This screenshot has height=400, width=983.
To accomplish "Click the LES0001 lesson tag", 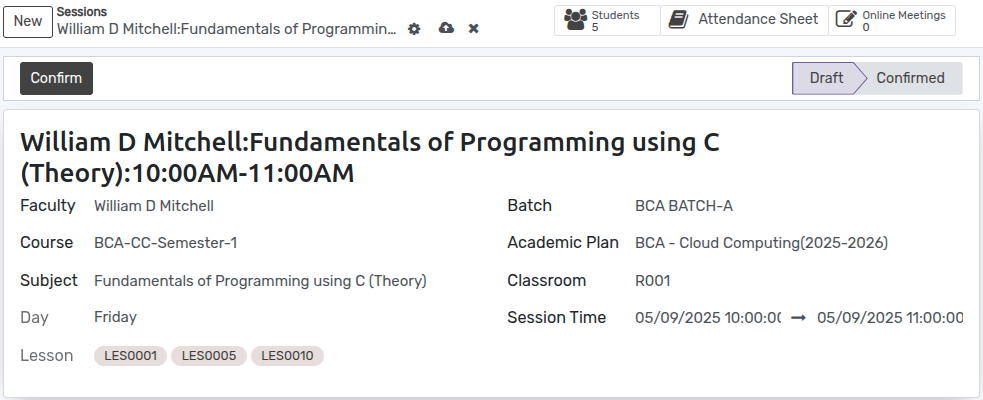I will coord(130,356).
